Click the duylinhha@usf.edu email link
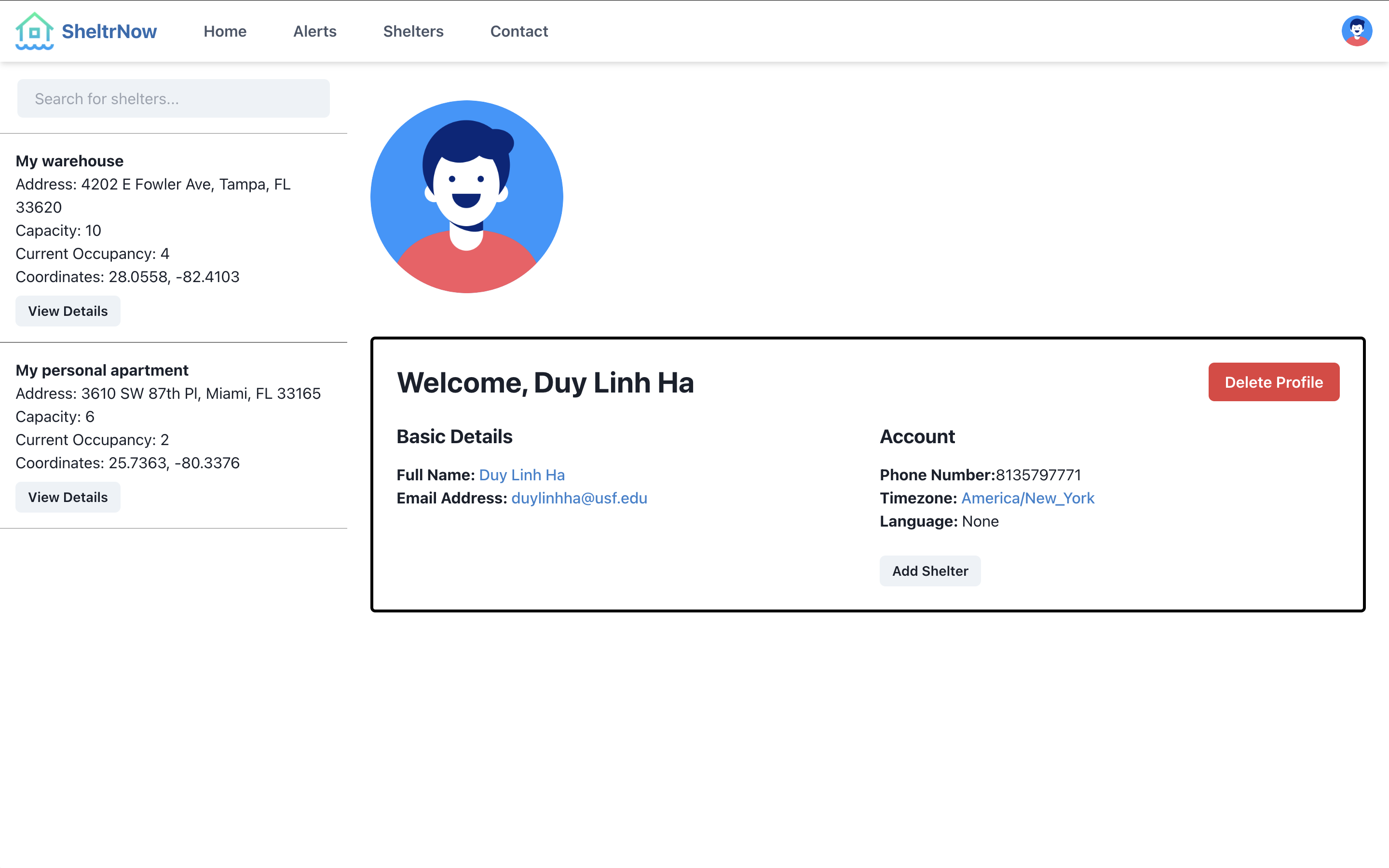Viewport: 1389px width, 868px height. pyautogui.click(x=579, y=498)
